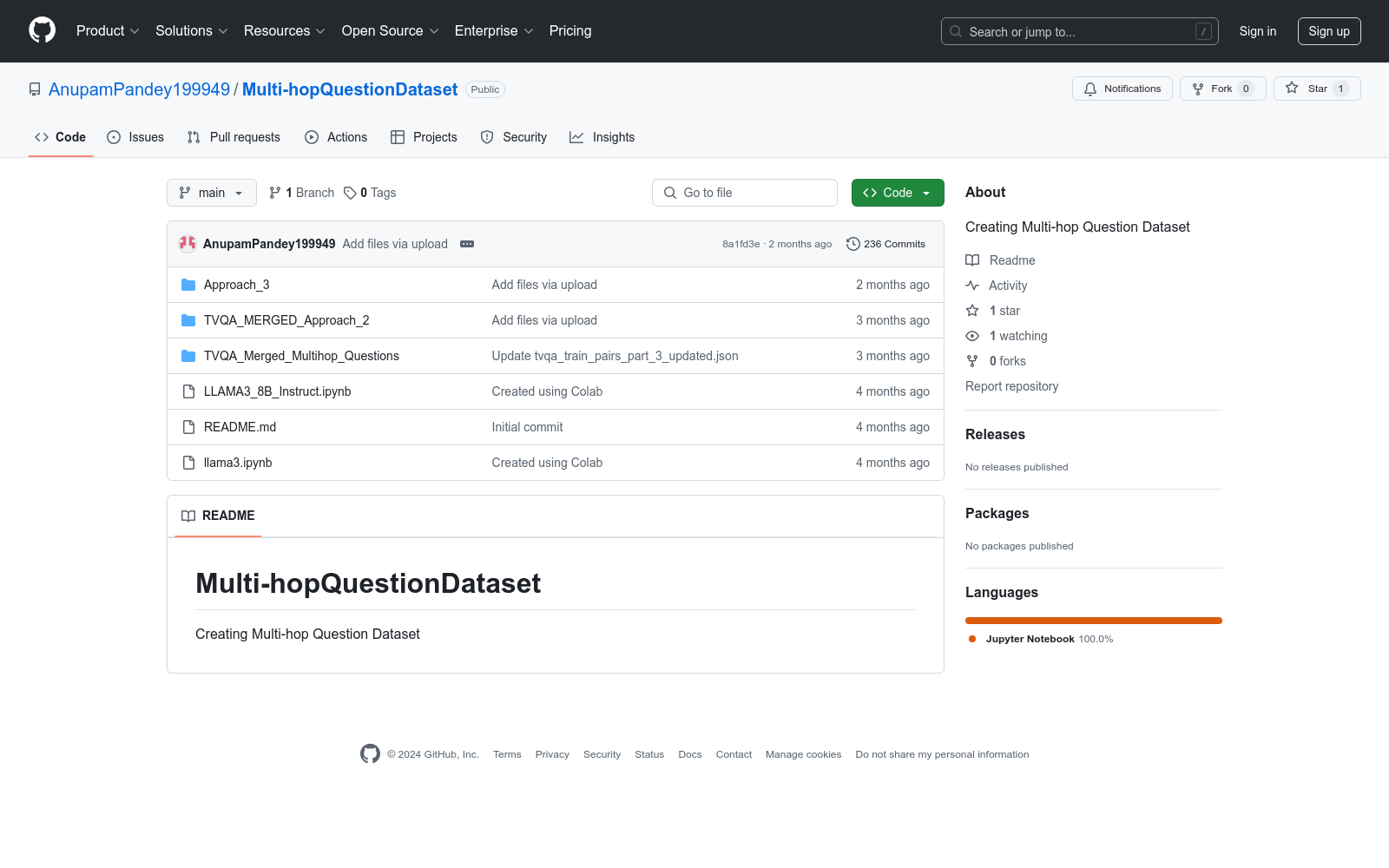
Task: Open the 'Update tvqa_train_pairs_part_3_updated.json' commit message
Action: coord(616,356)
